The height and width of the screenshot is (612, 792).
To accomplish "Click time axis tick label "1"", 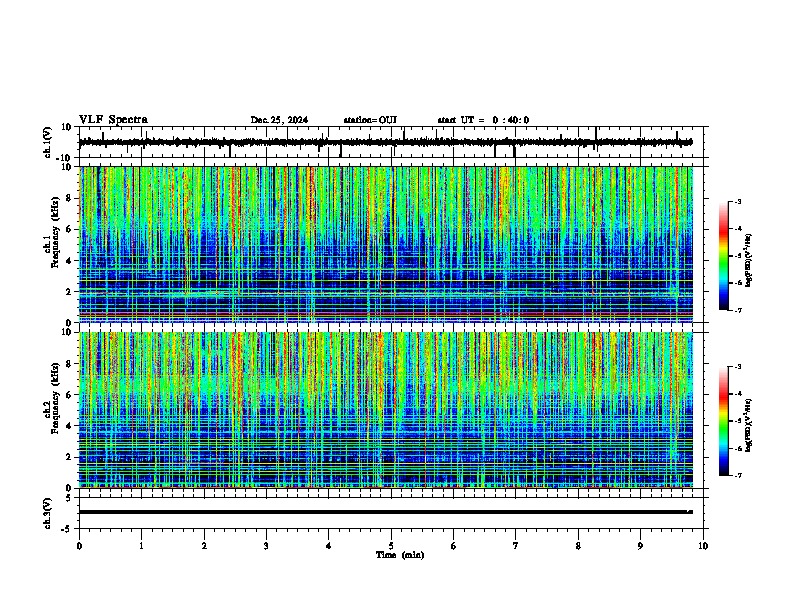I will click(x=141, y=546).
